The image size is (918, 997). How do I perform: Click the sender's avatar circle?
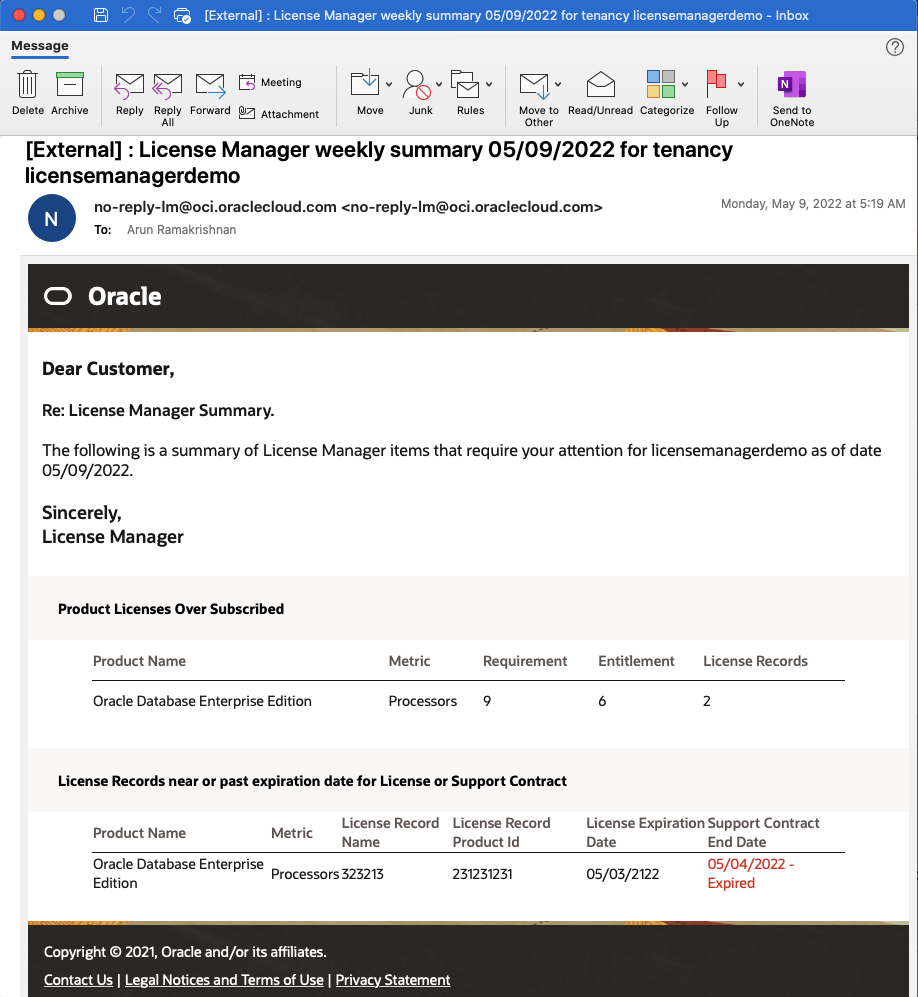51,217
